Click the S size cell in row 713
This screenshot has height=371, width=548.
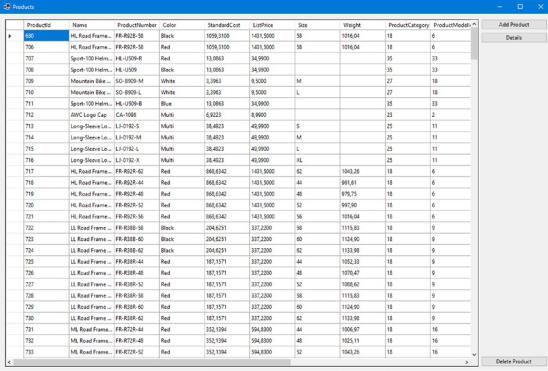[317, 126]
